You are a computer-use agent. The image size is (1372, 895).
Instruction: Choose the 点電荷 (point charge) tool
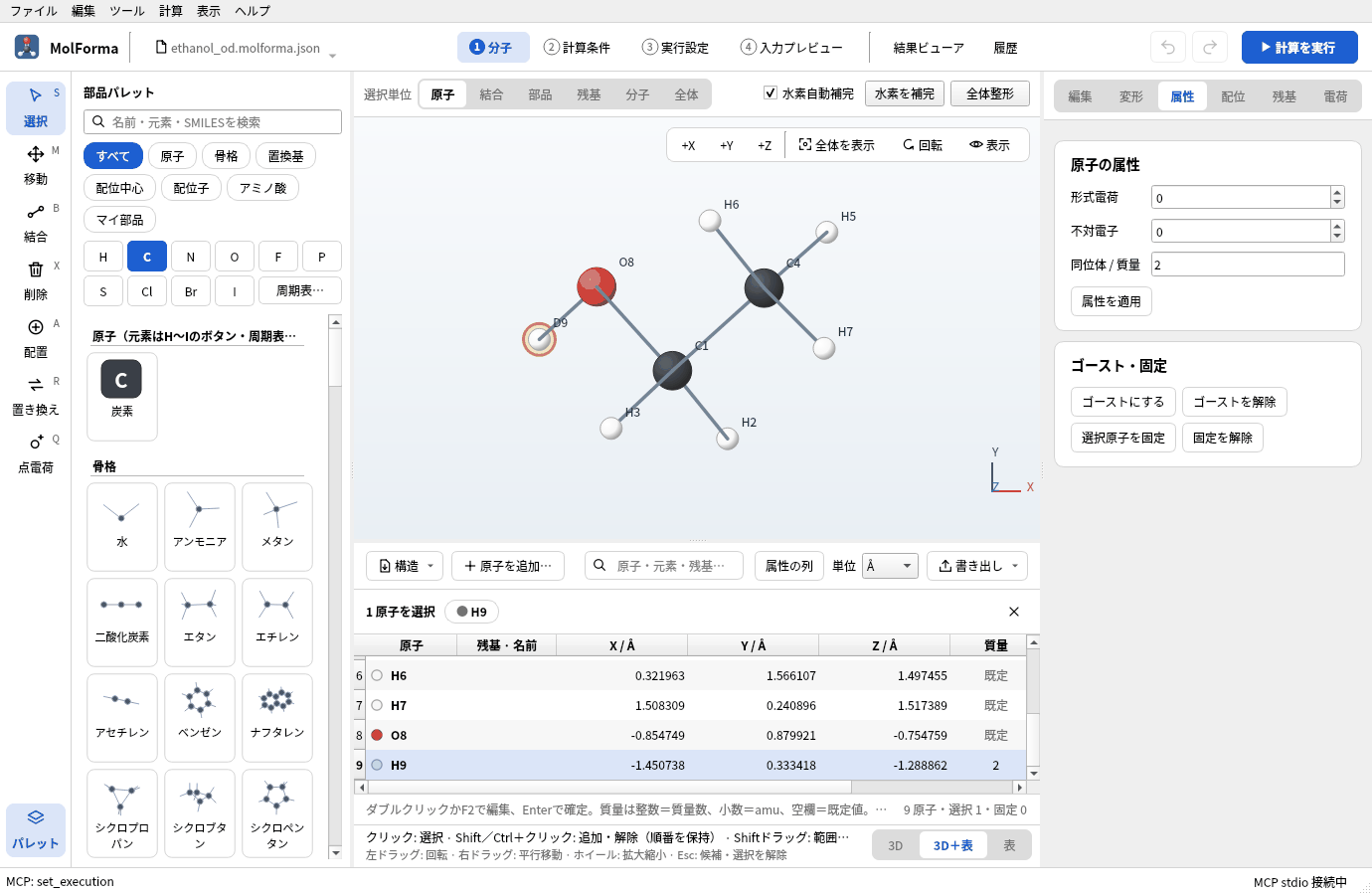36,453
